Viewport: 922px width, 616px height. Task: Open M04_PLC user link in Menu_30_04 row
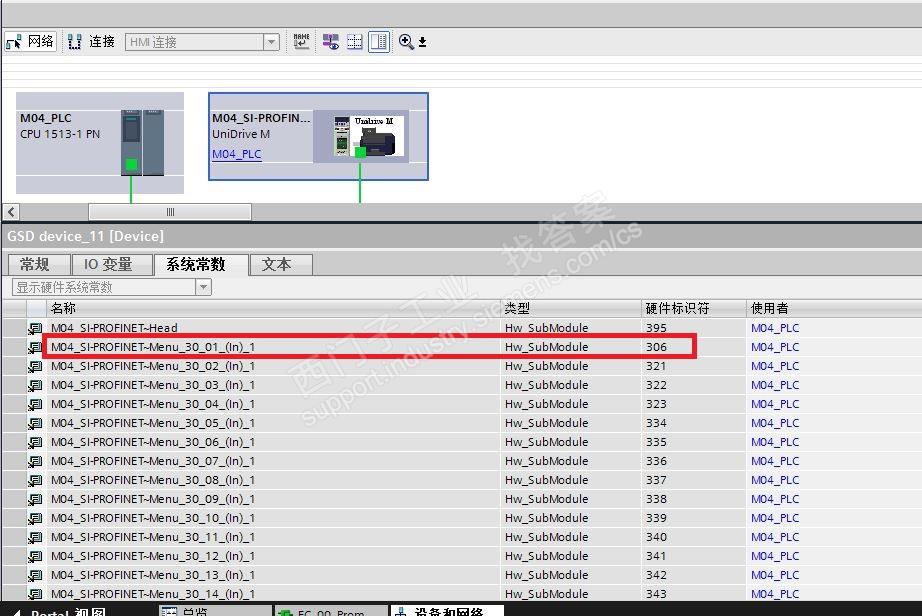(775, 404)
